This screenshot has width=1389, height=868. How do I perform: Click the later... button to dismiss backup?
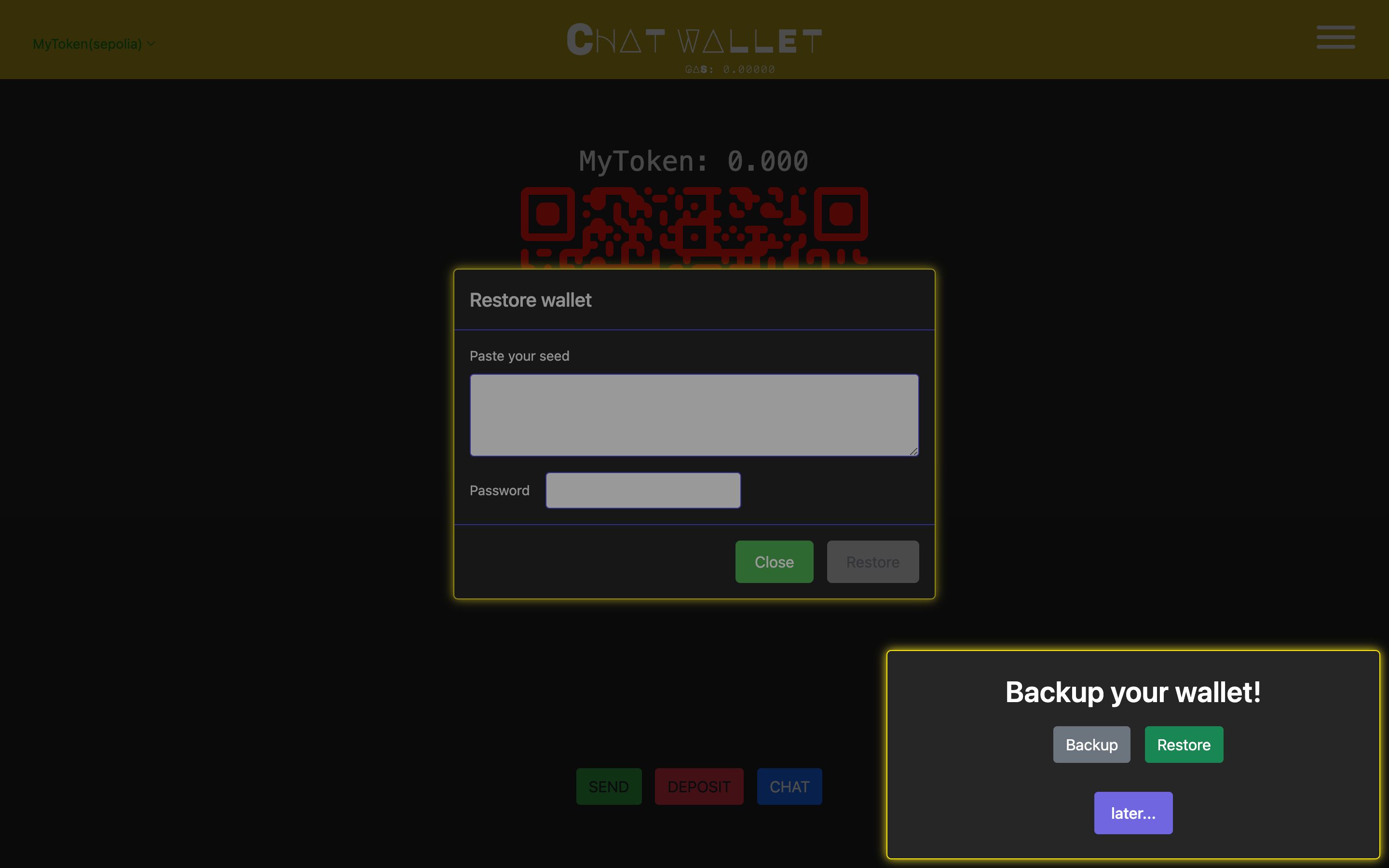[x=1133, y=812]
